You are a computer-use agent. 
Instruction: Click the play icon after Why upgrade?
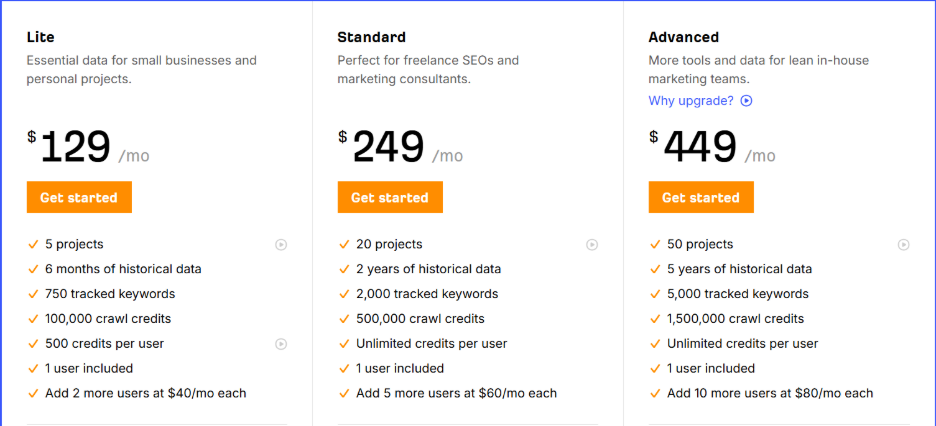coord(746,101)
